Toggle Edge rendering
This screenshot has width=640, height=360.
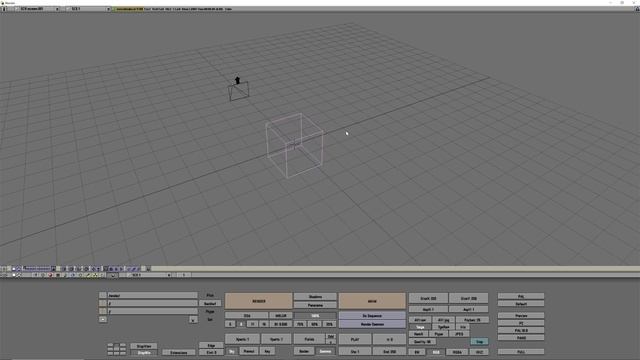point(211,346)
